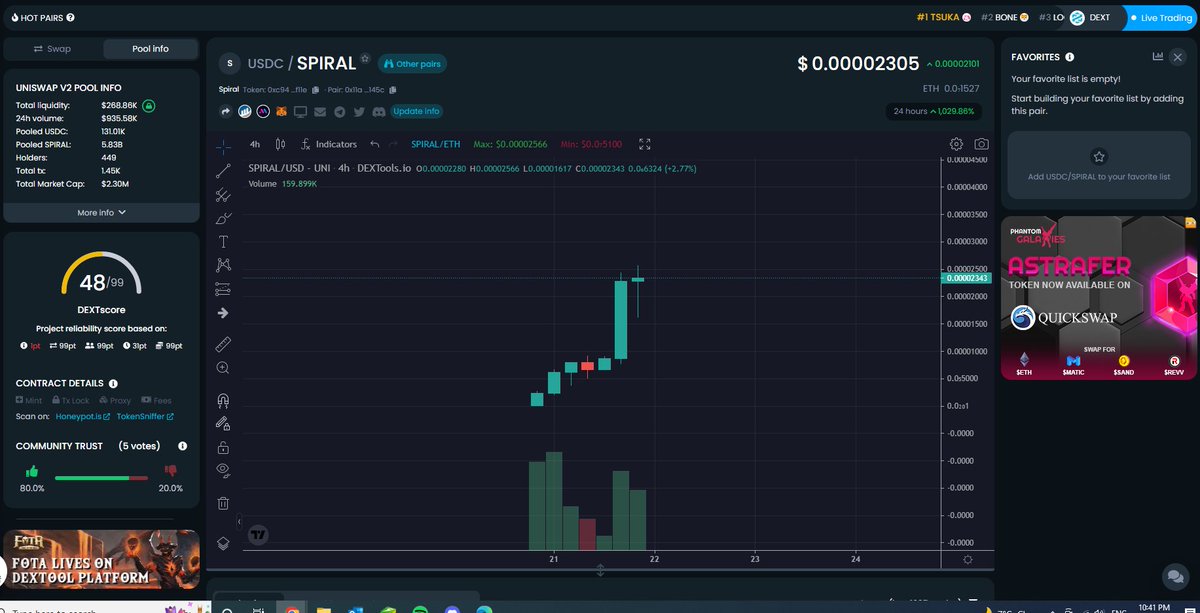The width and height of the screenshot is (1200, 613).
Task: Open the chat bubble support icon
Action: 1174,576
